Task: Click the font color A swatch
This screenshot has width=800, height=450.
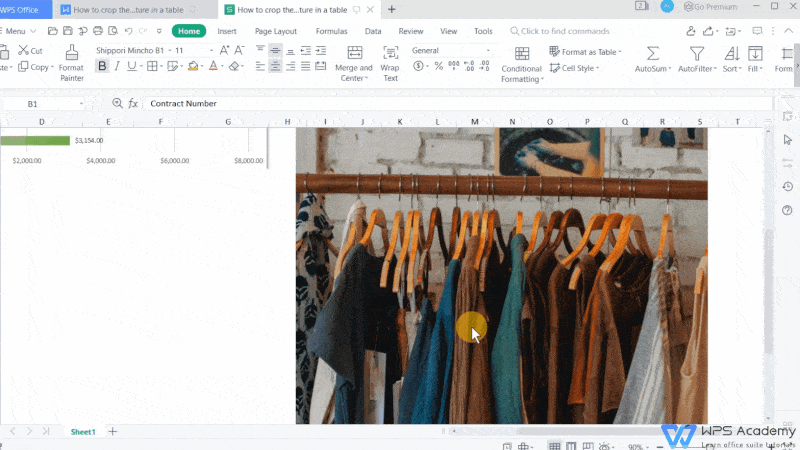Action: click(x=214, y=67)
